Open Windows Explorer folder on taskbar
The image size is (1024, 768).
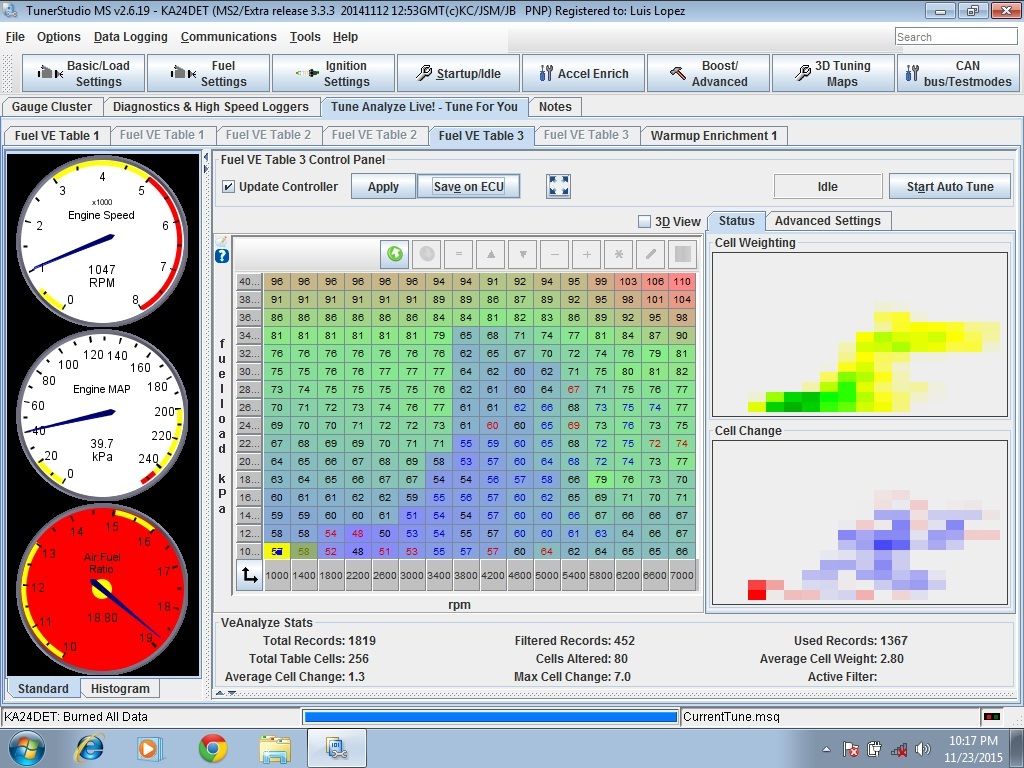[x=276, y=748]
